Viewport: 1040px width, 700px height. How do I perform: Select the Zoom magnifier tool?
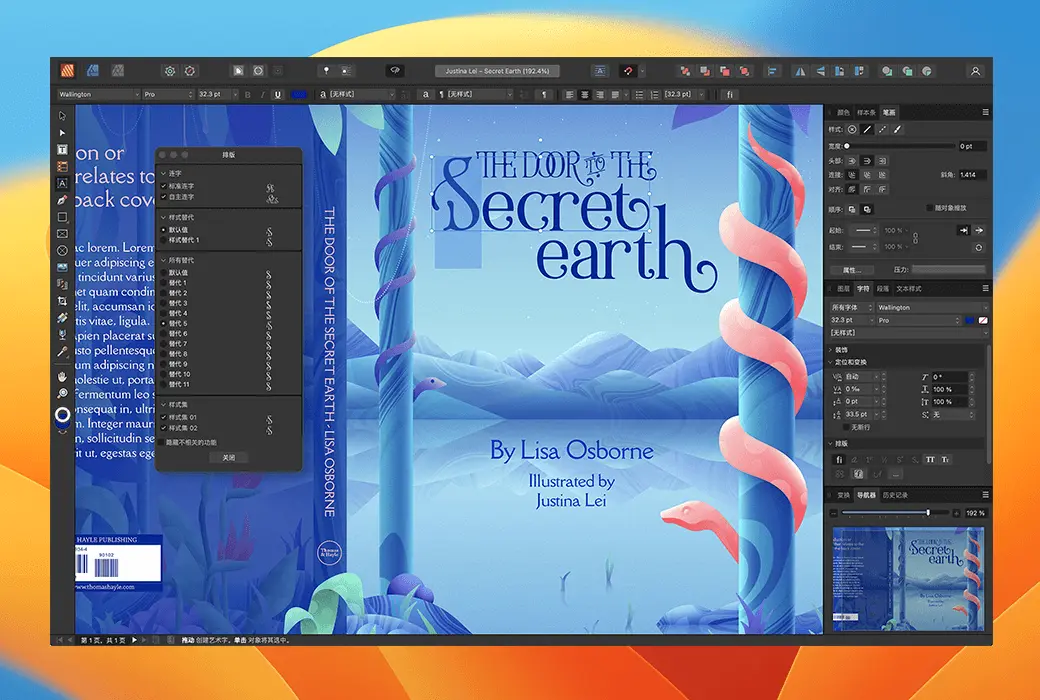click(x=62, y=393)
